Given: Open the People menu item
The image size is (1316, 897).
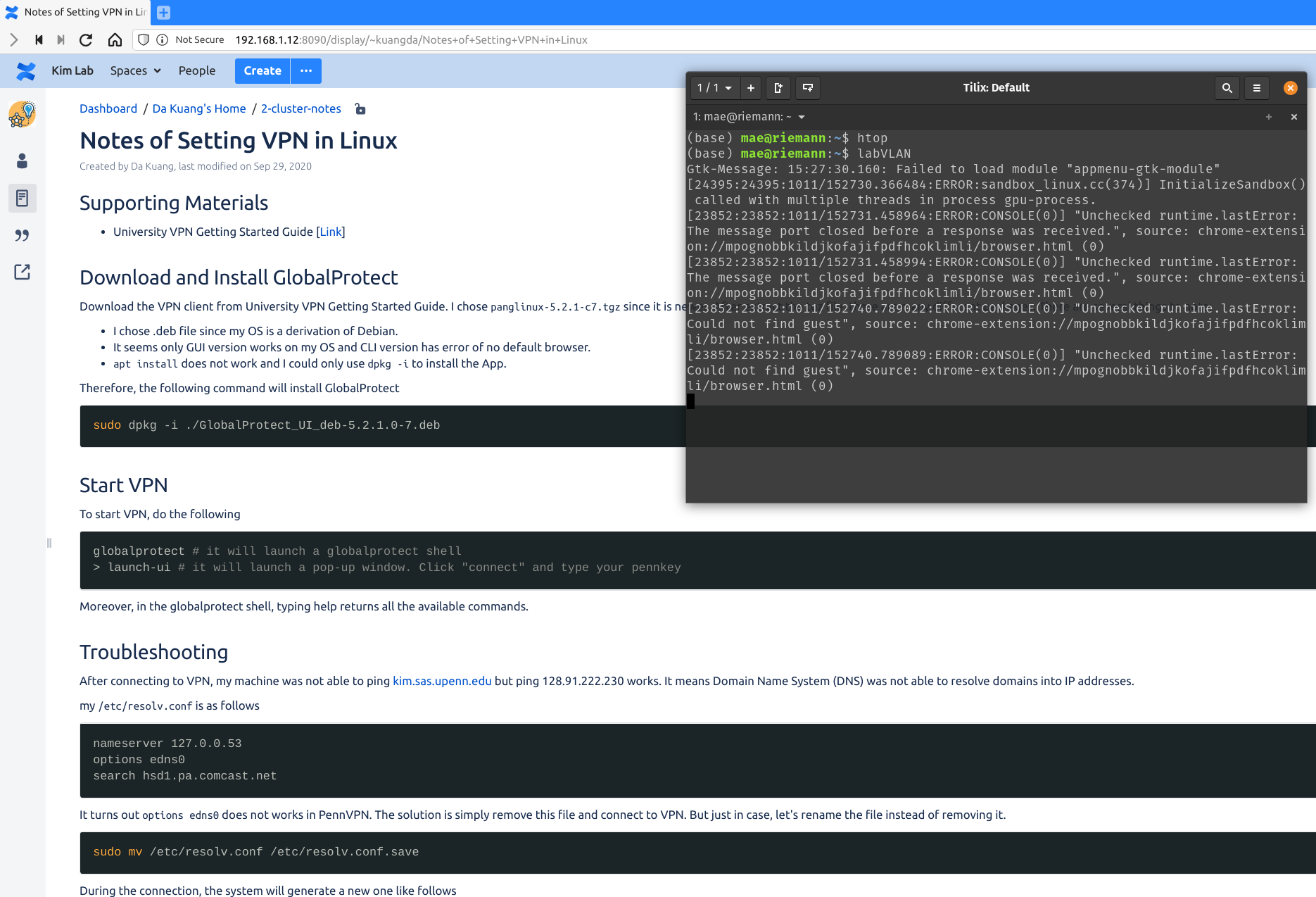Looking at the screenshot, I should point(197,70).
